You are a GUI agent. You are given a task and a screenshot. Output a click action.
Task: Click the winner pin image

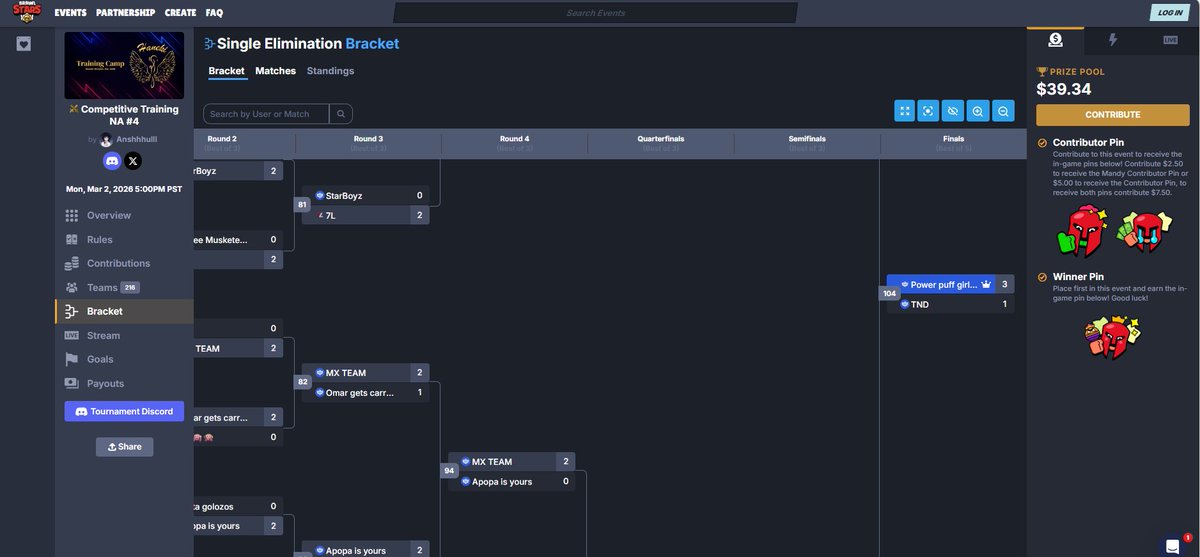[1112, 338]
